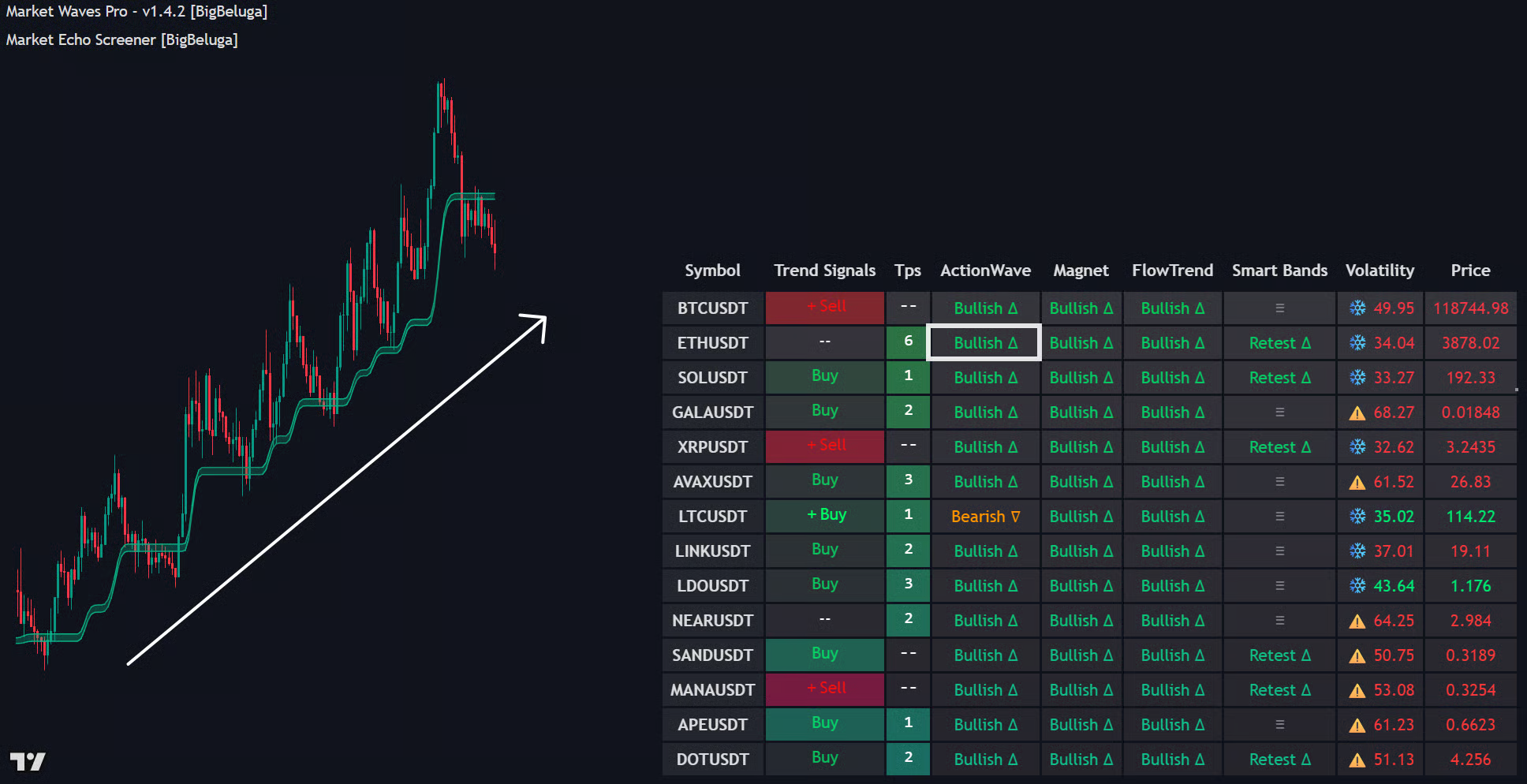Screen dimensions: 1527x784
Task: Click the Bearish ActionWave cell for LTCUSDT
Action: click(985, 517)
